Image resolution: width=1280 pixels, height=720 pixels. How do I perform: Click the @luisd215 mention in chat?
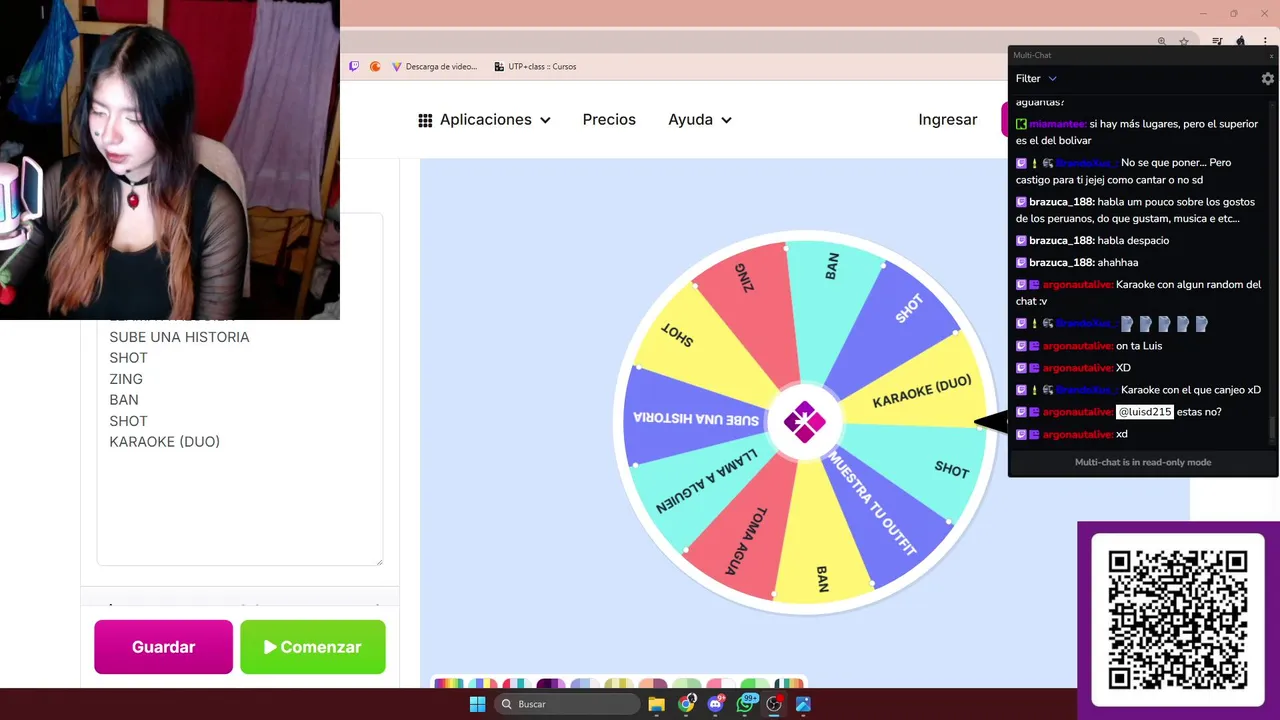click(1145, 412)
